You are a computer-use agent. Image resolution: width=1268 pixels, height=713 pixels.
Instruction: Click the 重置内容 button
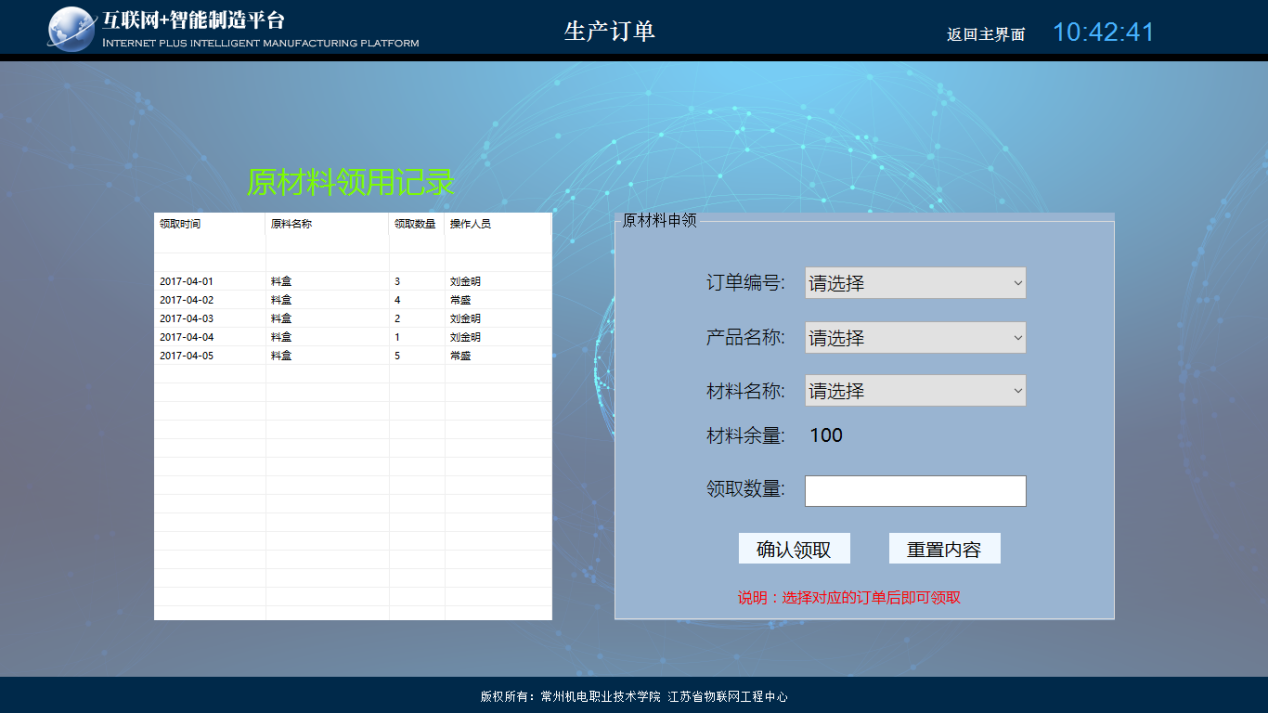(944, 549)
